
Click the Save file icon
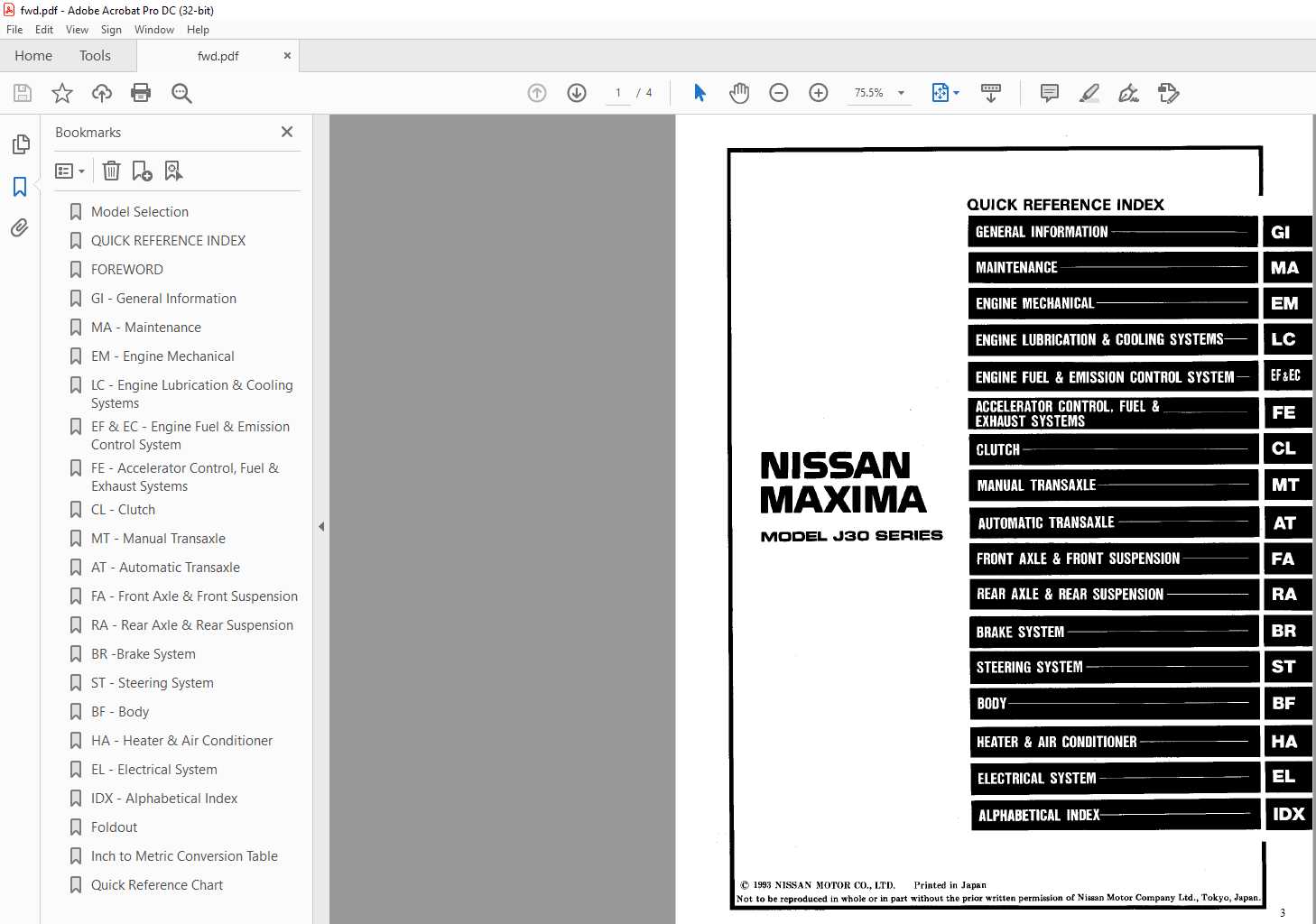pyautogui.click(x=23, y=93)
